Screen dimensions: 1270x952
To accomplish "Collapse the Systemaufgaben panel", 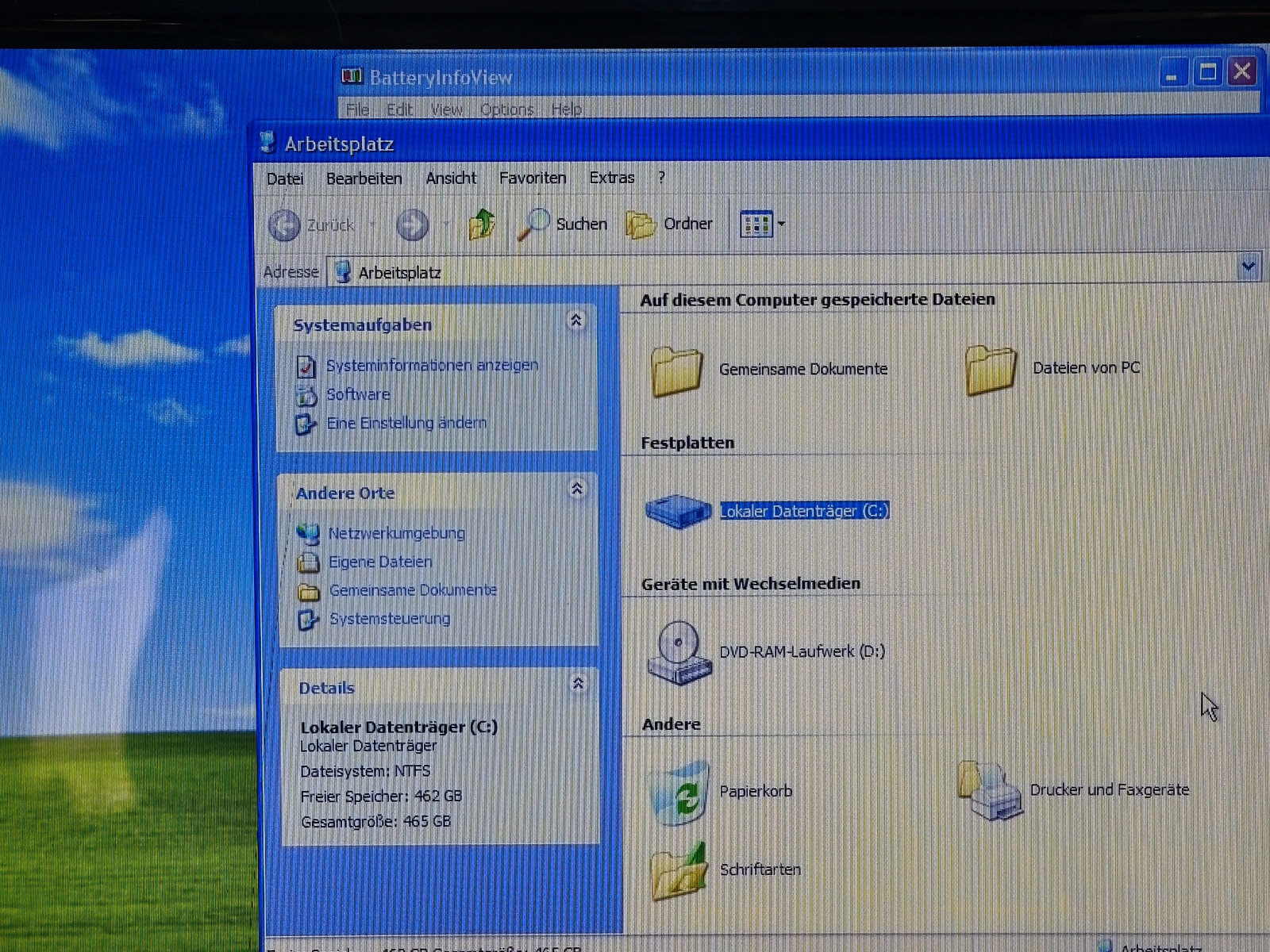I will pyautogui.click(x=576, y=321).
